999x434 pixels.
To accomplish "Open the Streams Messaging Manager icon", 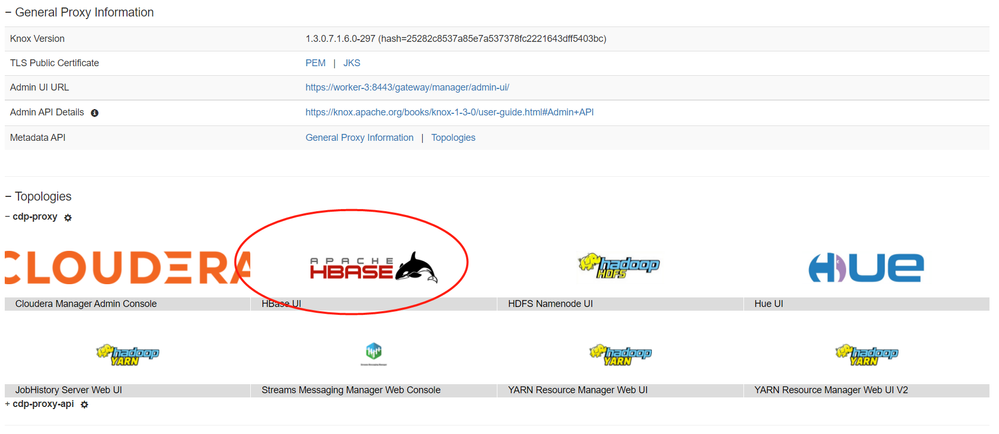I will (x=373, y=354).
